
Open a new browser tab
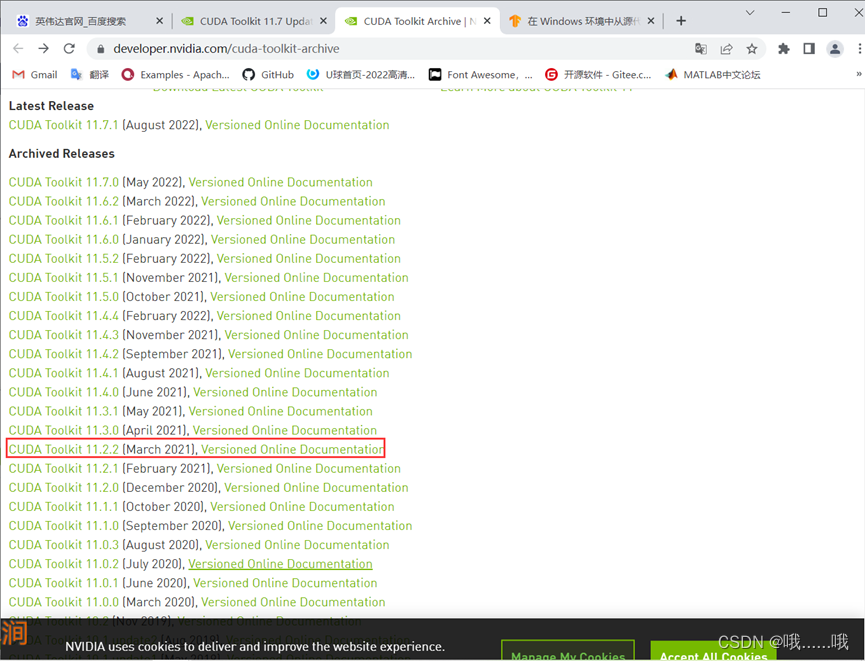click(x=681, y=21)
